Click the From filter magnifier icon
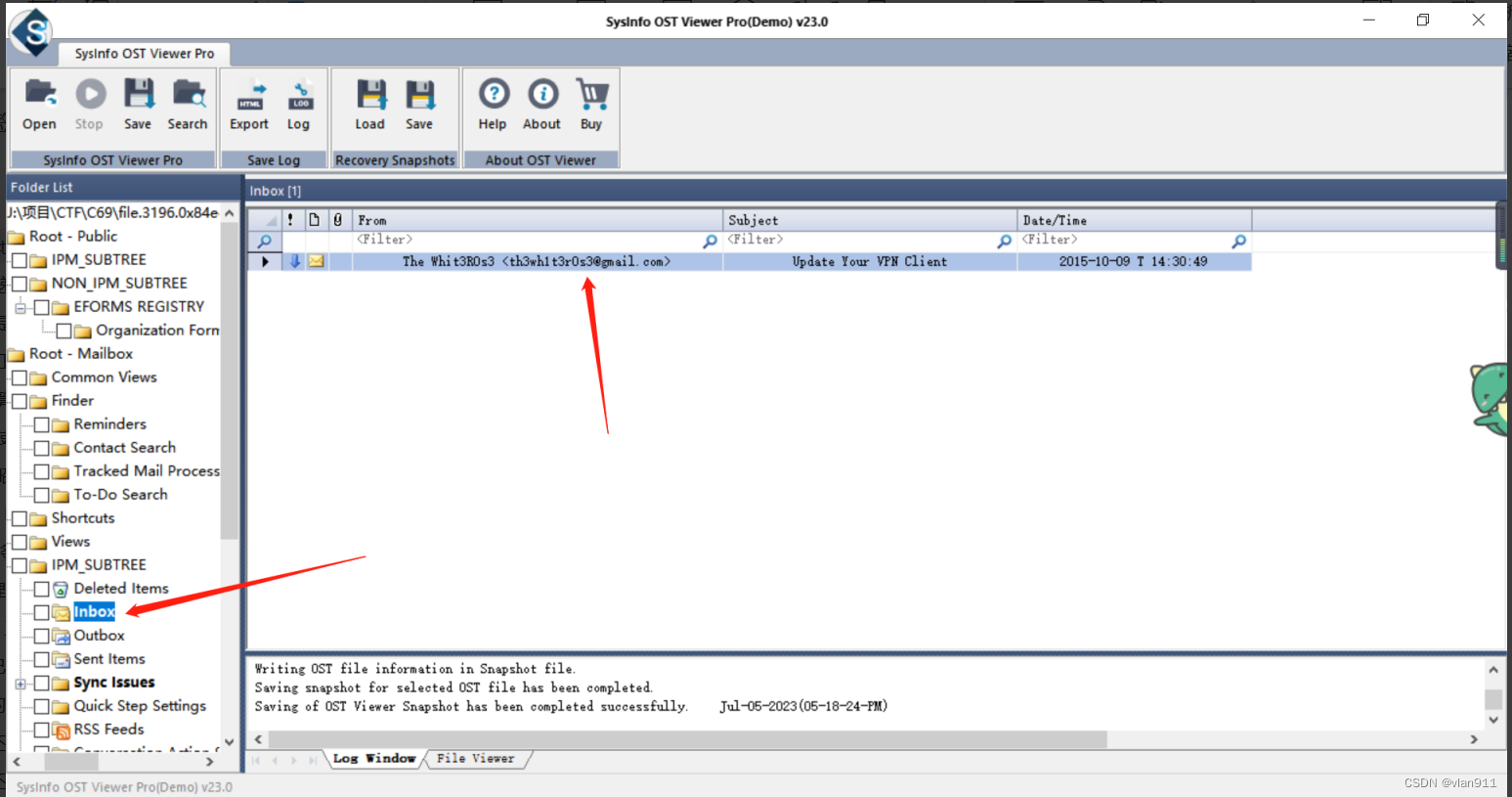 [x=711, y=241]
